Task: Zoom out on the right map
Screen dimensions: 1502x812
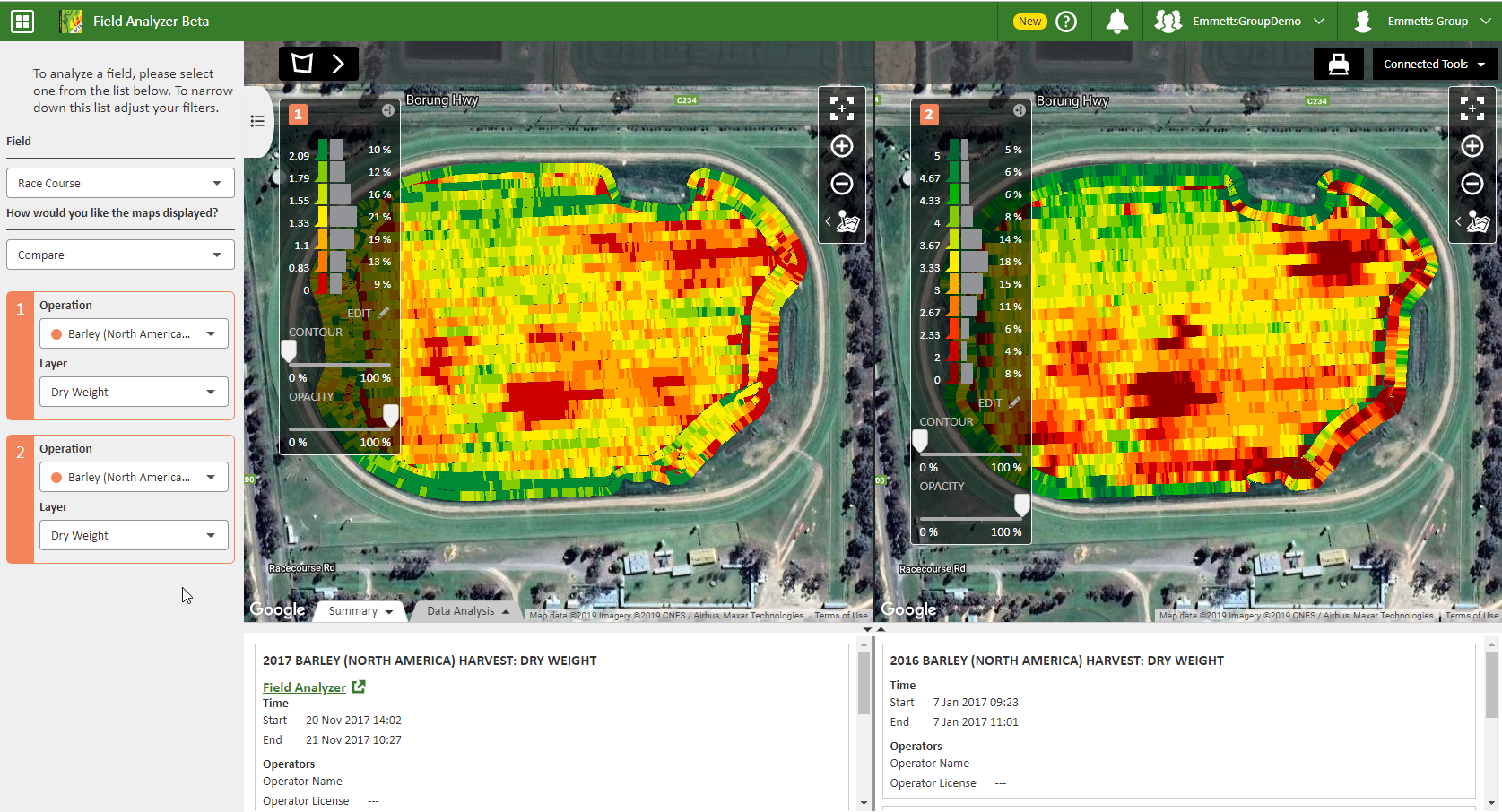Action: click(1472, 184)
